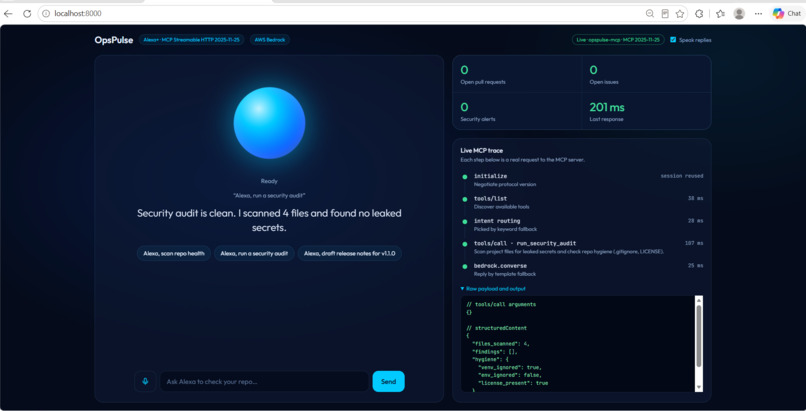The image size is (806, 411).
Task: Click the Security alerts count
Action: (464, 107)
